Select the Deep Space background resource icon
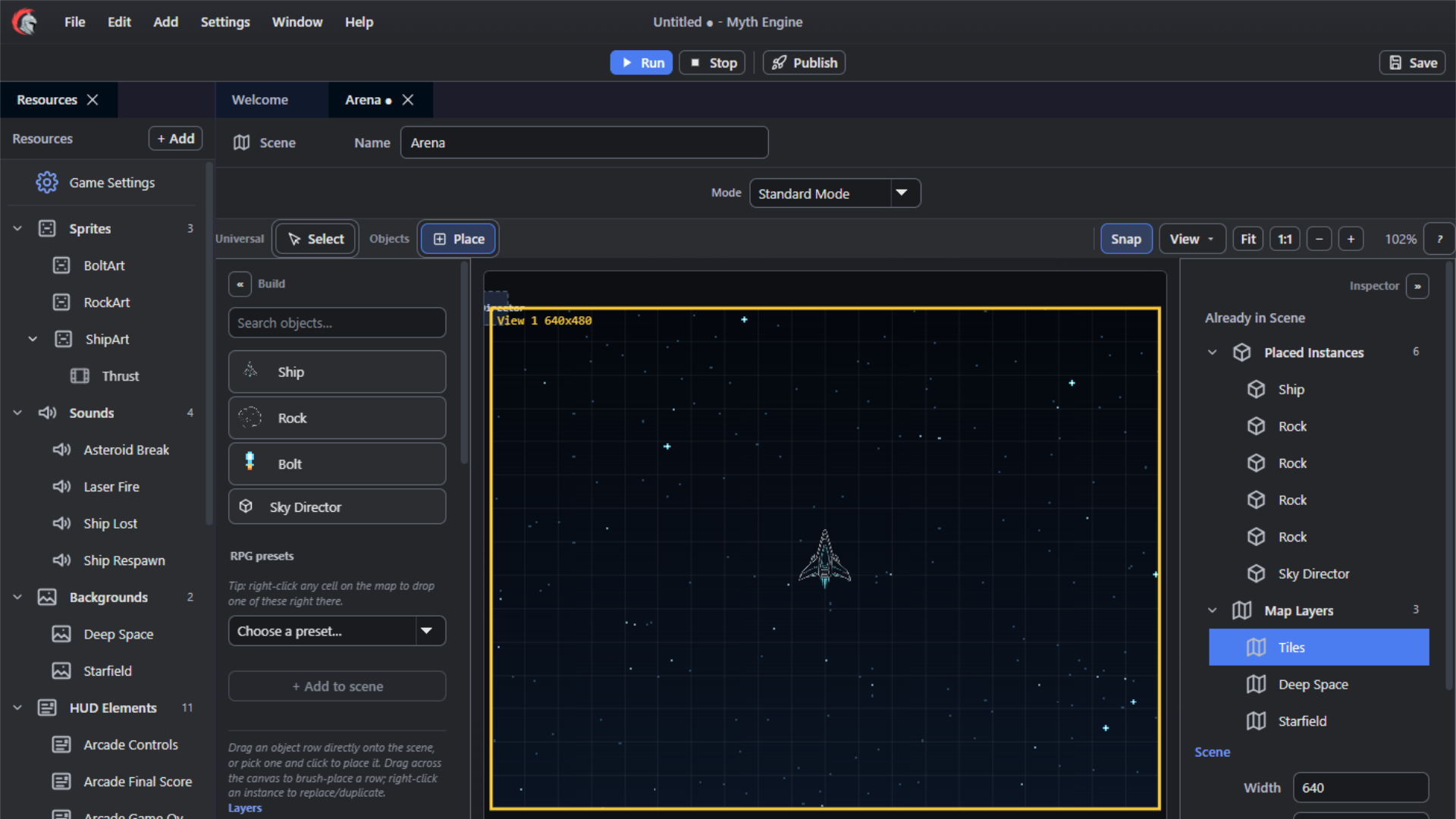The height and width of the screenshot is (819, 1456). tap(61, 634)
